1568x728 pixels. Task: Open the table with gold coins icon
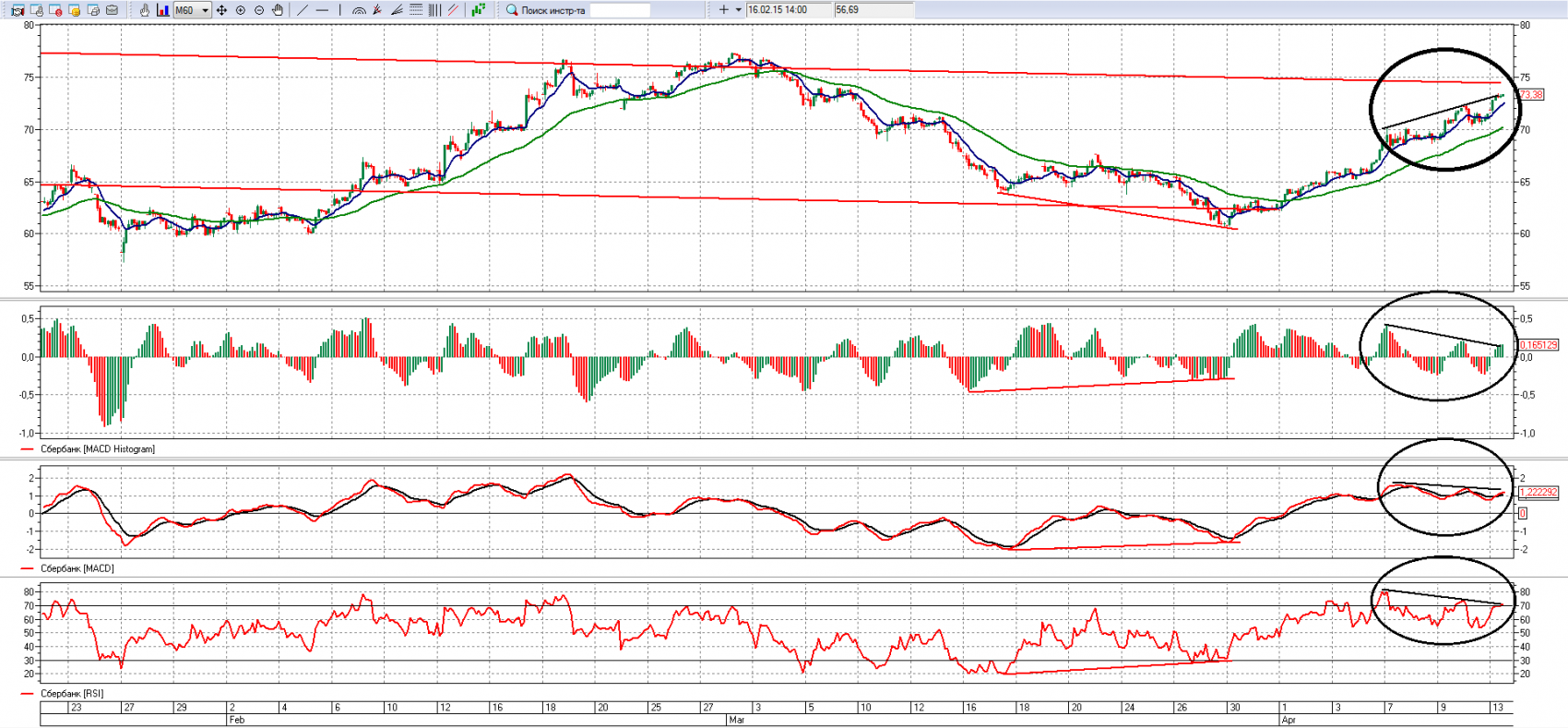click(75, 10)
